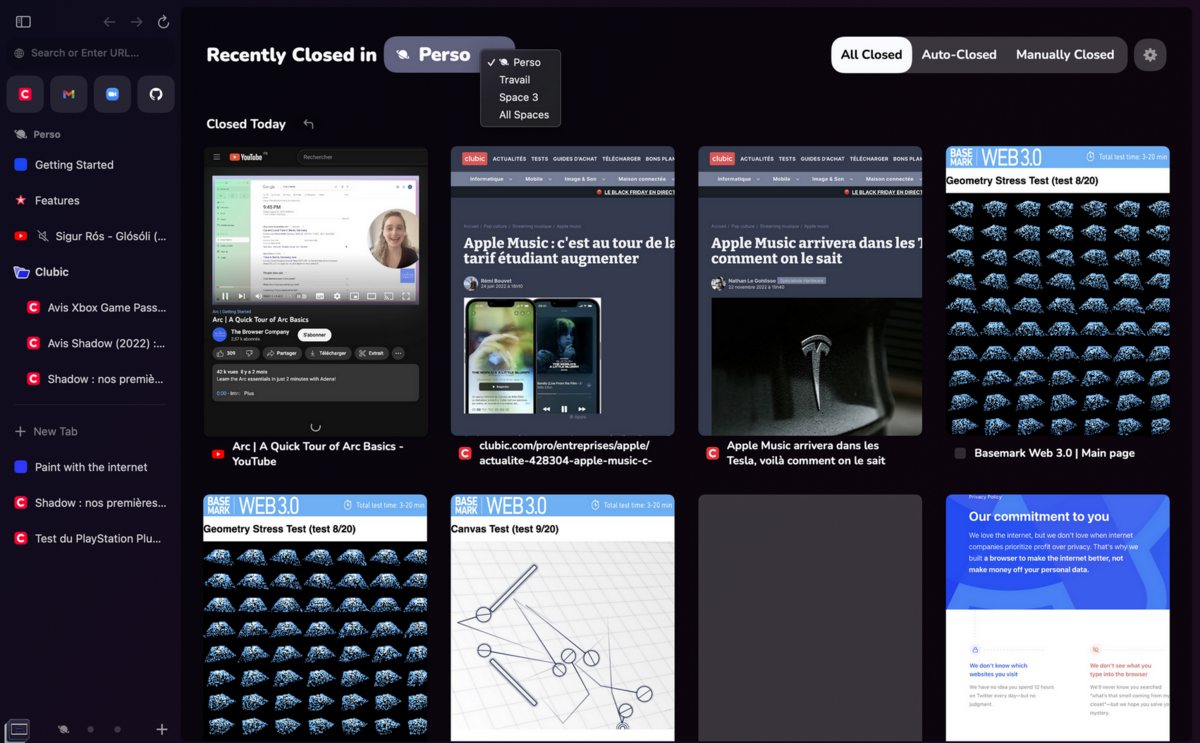This screenshot has width=1200, height=743.
Task: Click the YouTube favicon under the first thumbnail
Action: [x=218, y=454]
